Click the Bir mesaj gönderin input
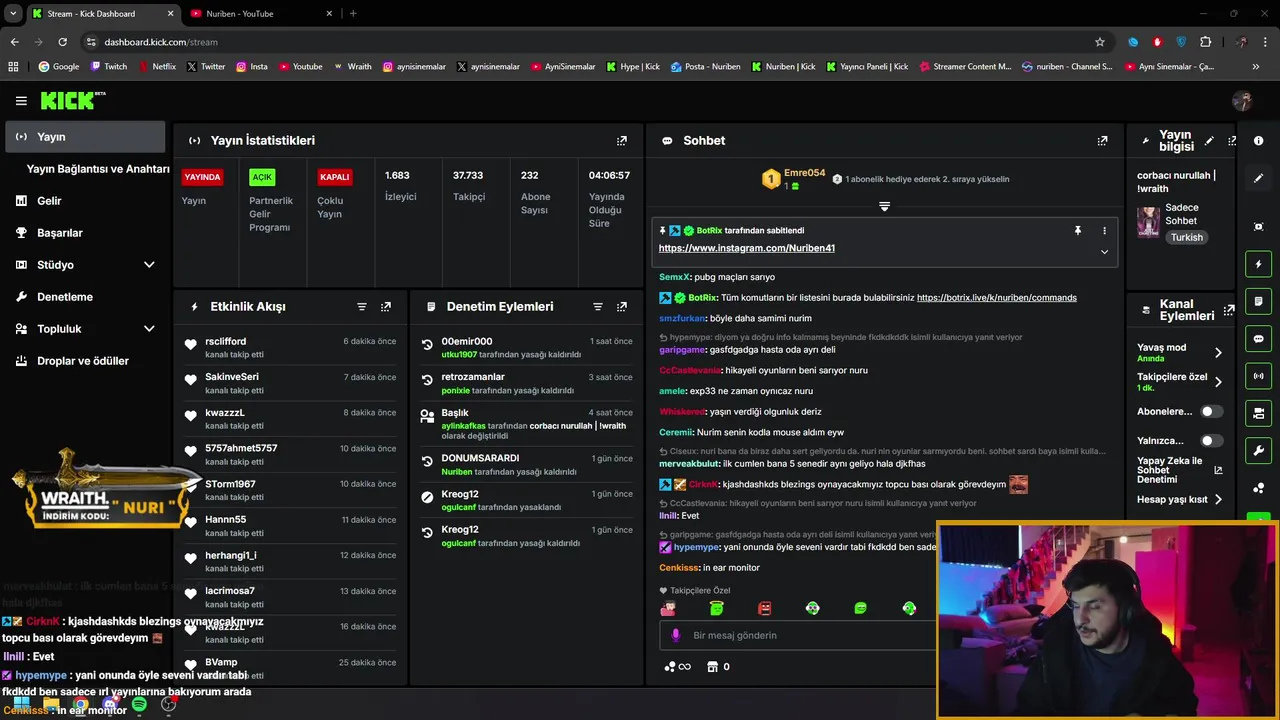Image resolution: width=1280 pixels, height=720 pixels. point(795,635)
